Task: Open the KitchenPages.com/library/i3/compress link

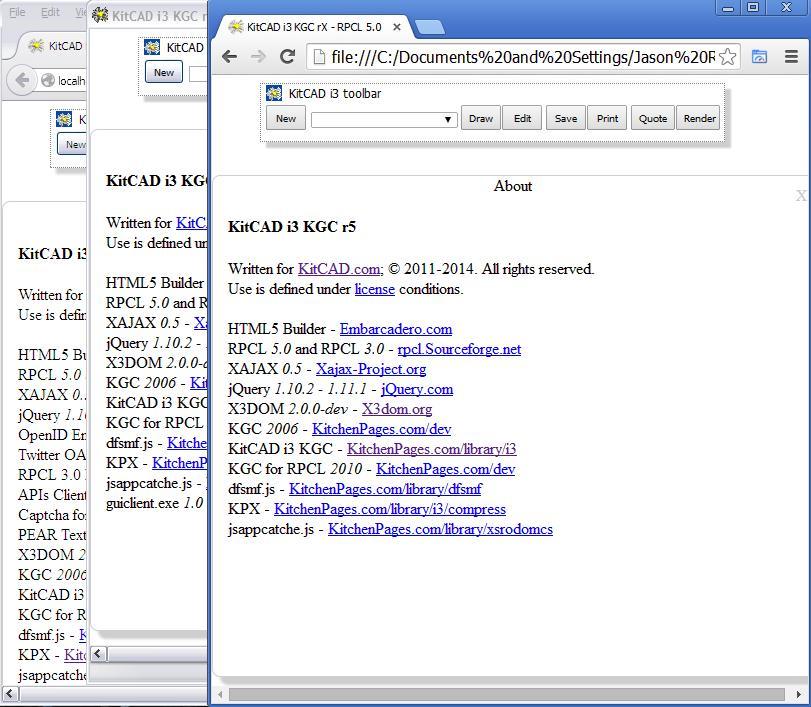Action: 390,509
